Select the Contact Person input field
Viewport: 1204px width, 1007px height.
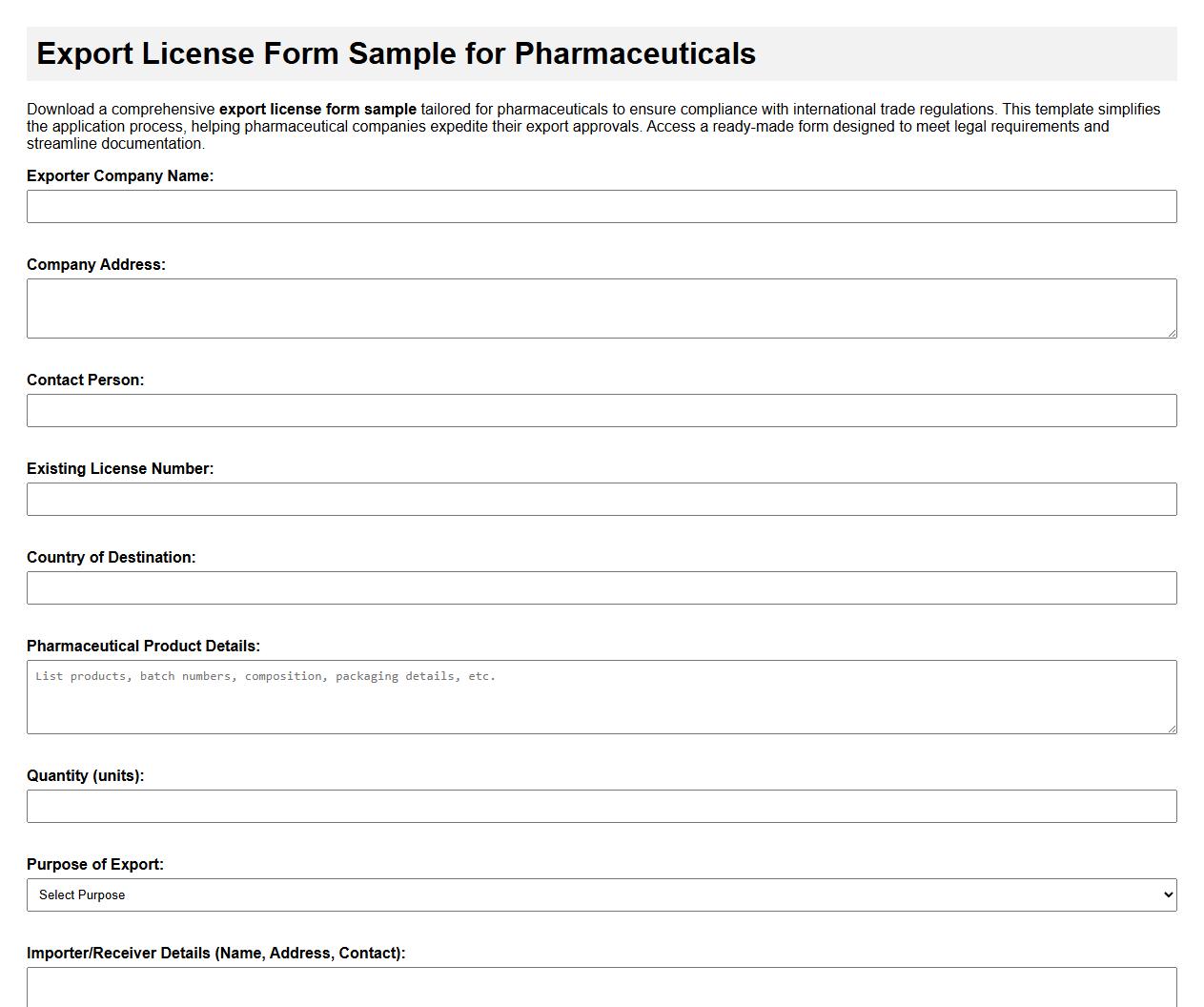tap(601, 410)
